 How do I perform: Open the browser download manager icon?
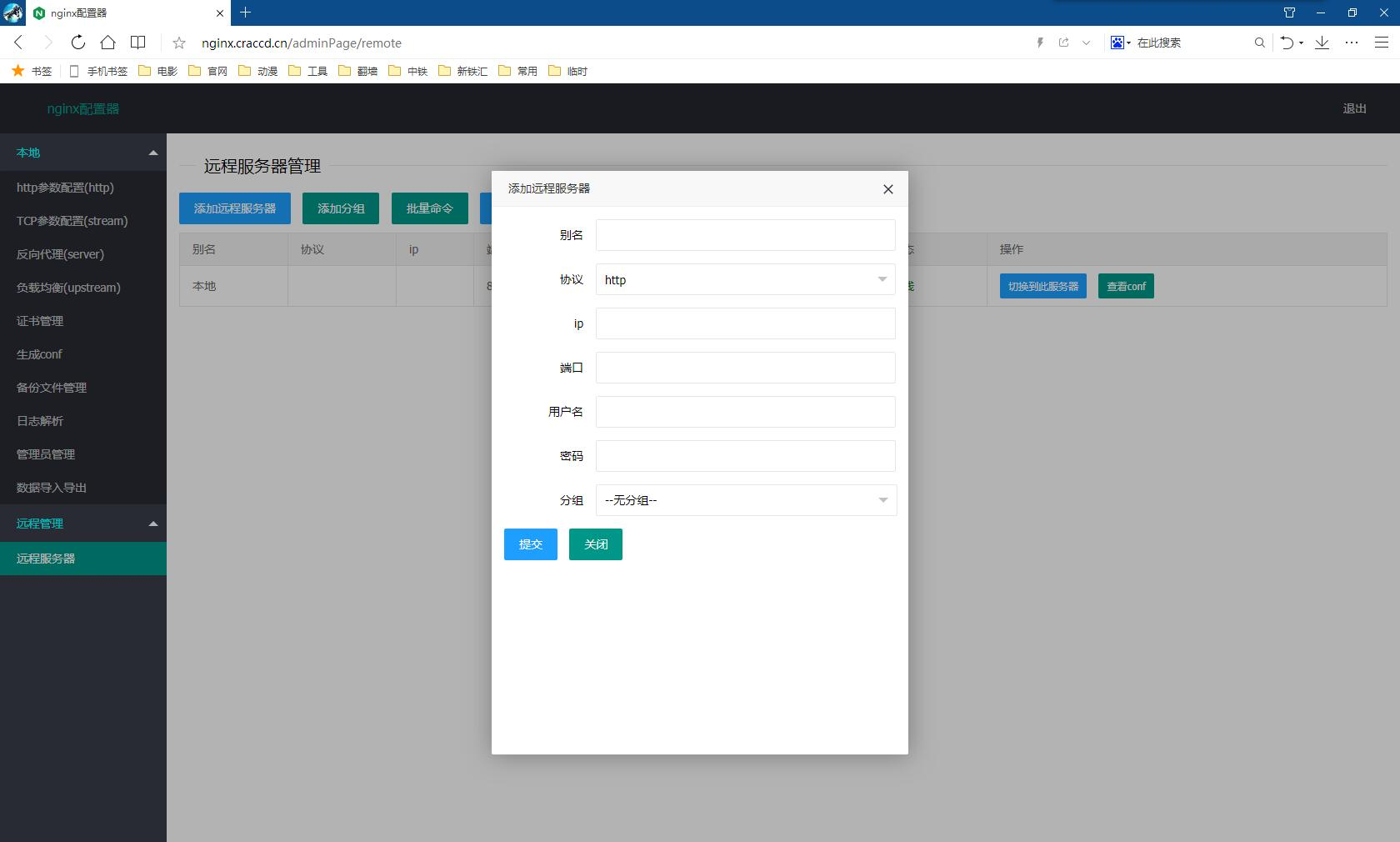pos(1322,43)
